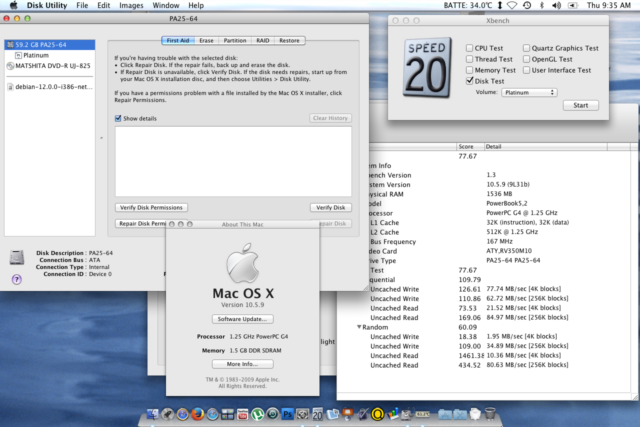
Task: Click the Clear History button
Action: click(330, 118)
